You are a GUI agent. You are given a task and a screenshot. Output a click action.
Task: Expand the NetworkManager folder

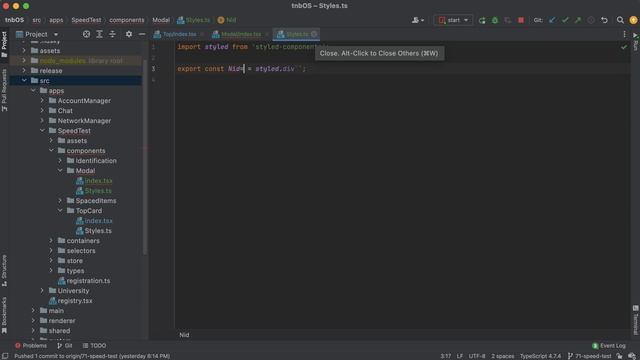[42, 120]
